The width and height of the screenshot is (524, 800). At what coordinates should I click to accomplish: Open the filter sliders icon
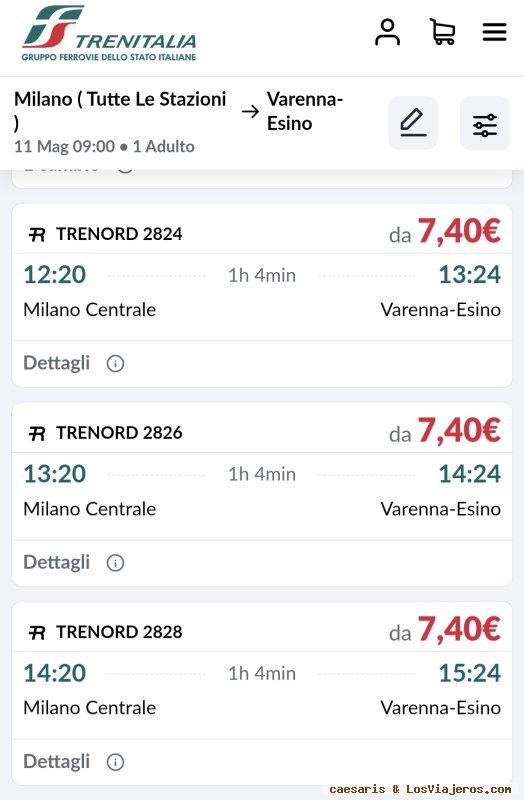pyautogui.click(x=485, y=123)
